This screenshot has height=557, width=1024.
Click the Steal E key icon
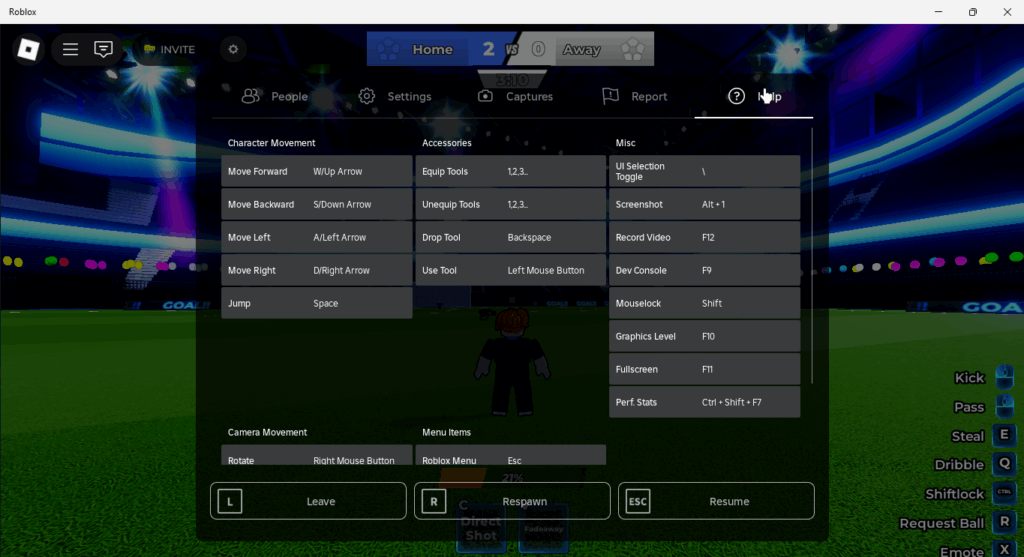point(1004,435)
